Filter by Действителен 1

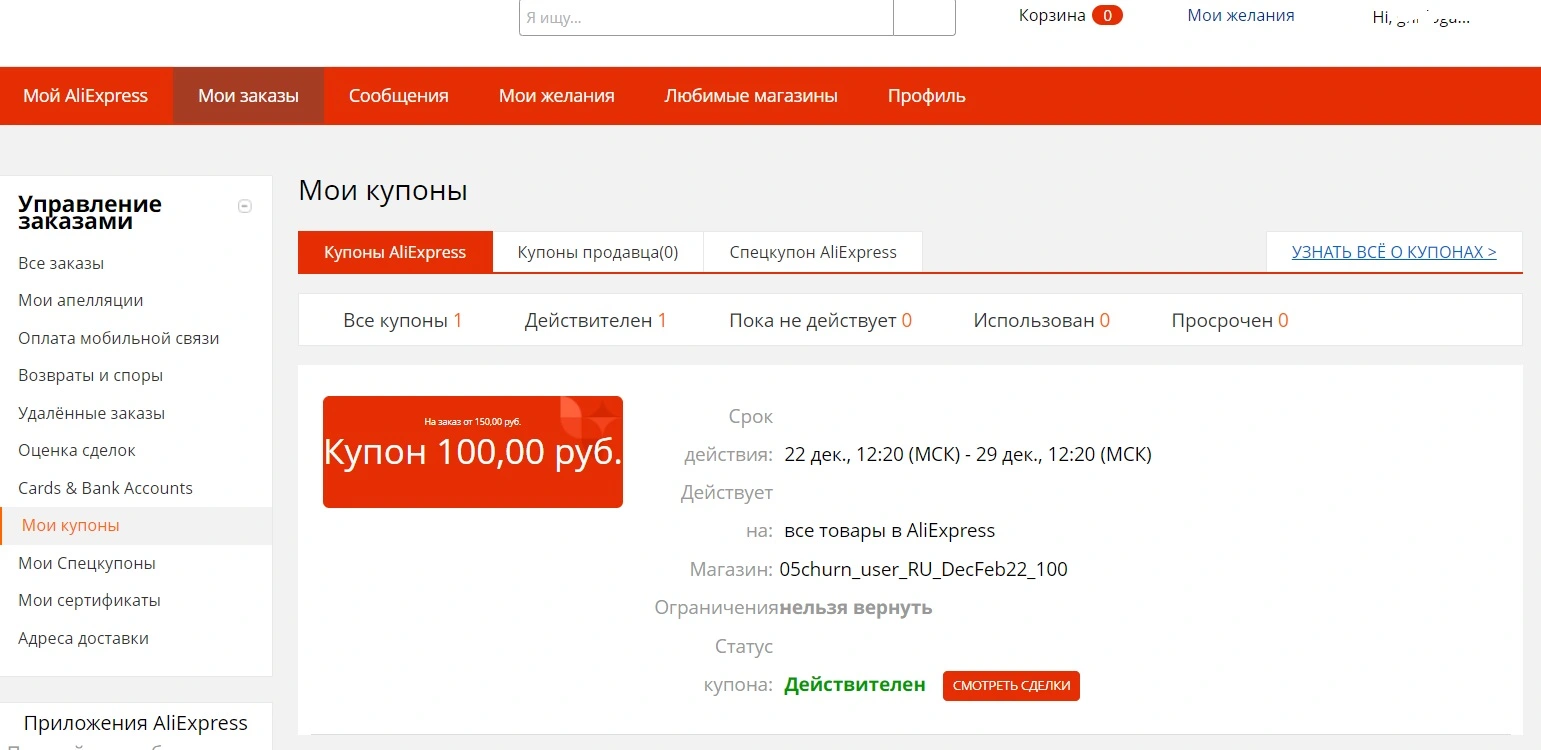596,321
